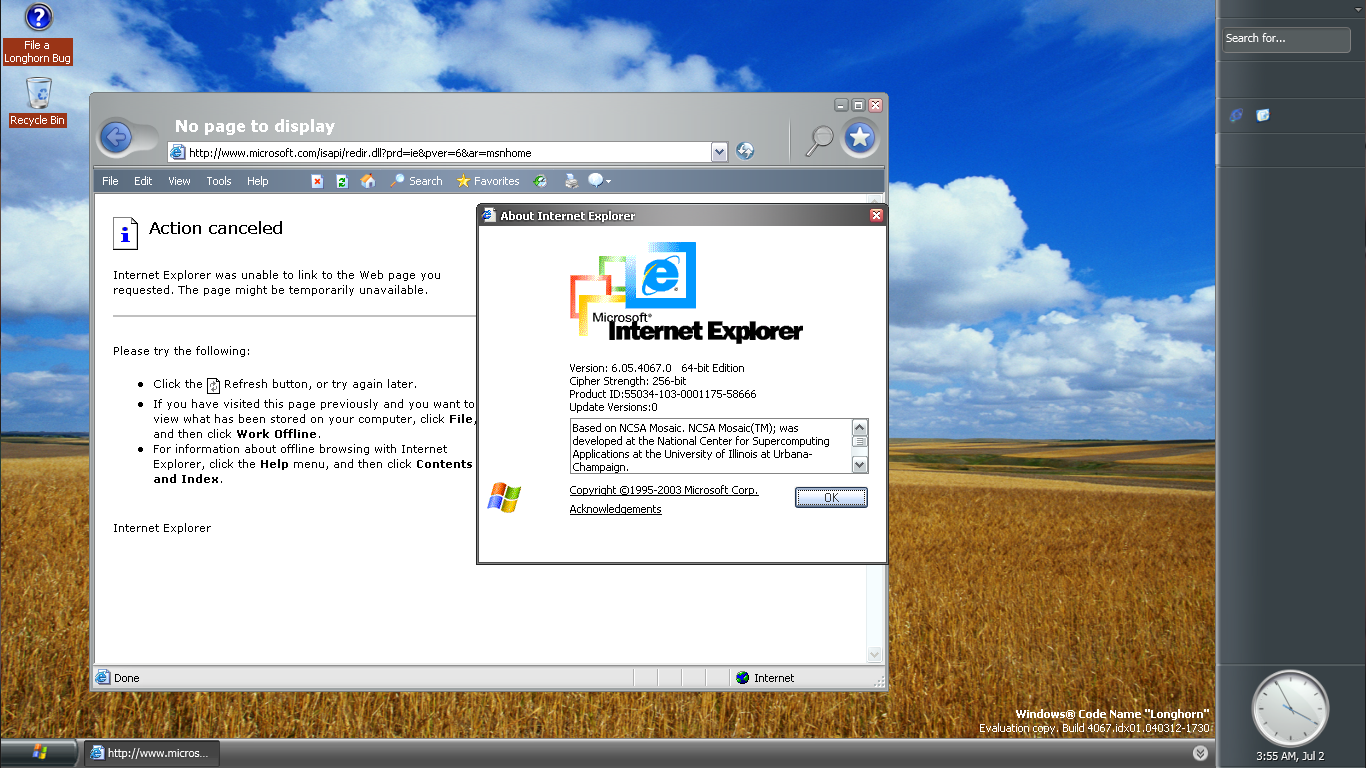This screenshot has width=1366, height=768.
Task: Click the Back arrow button in Internet Explorer
Action: point(117,137)
